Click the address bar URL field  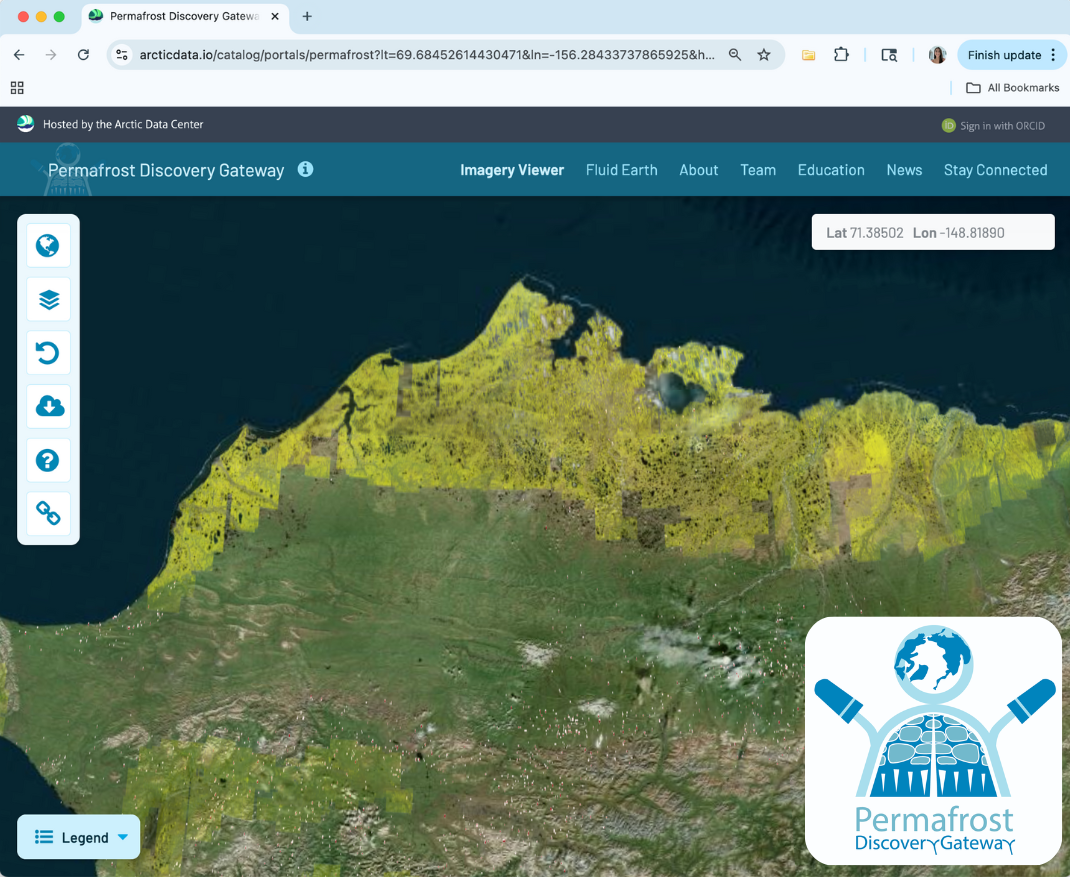tap(427, 55)
